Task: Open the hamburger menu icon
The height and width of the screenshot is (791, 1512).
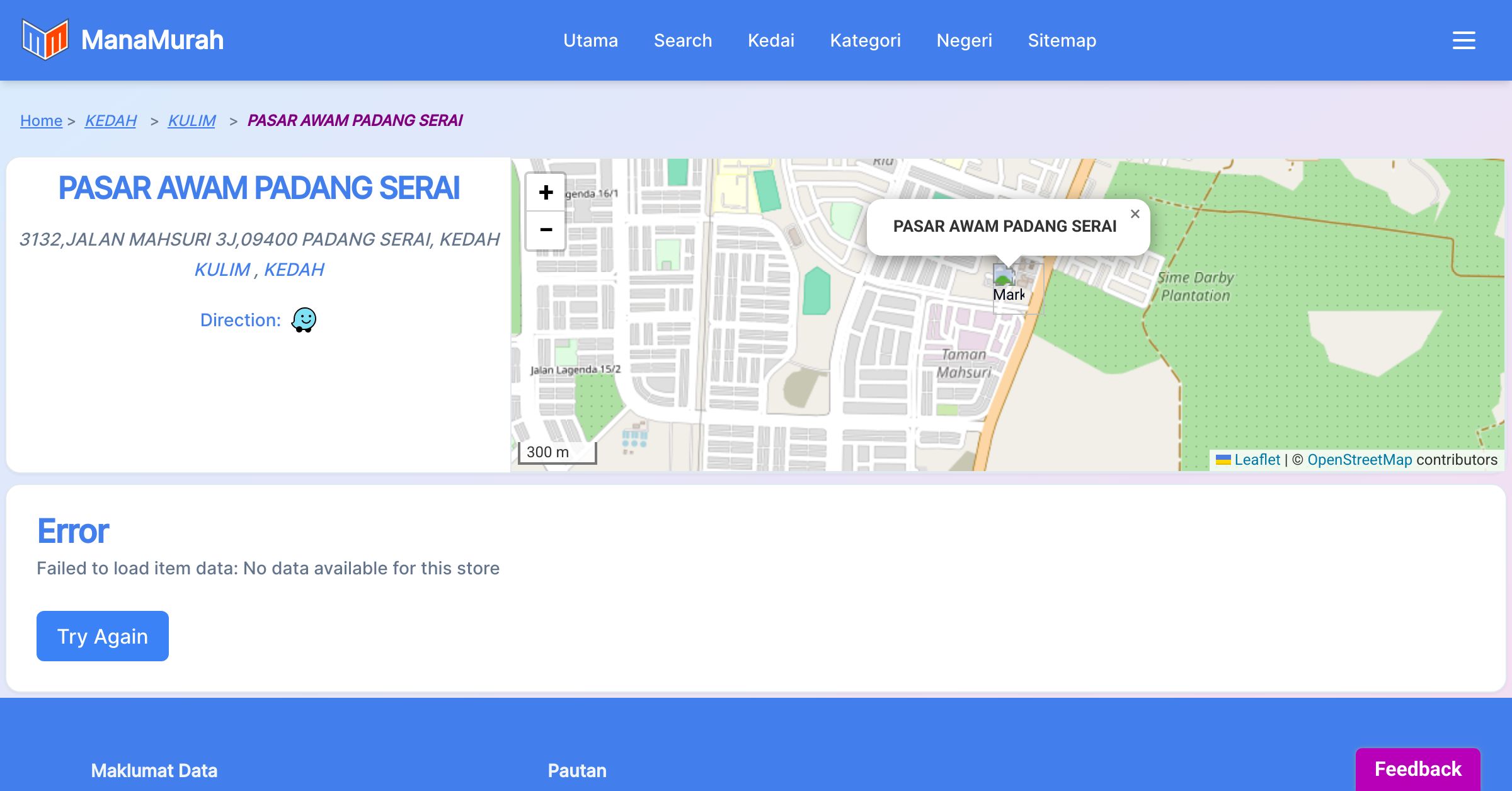Action: 1463,40
